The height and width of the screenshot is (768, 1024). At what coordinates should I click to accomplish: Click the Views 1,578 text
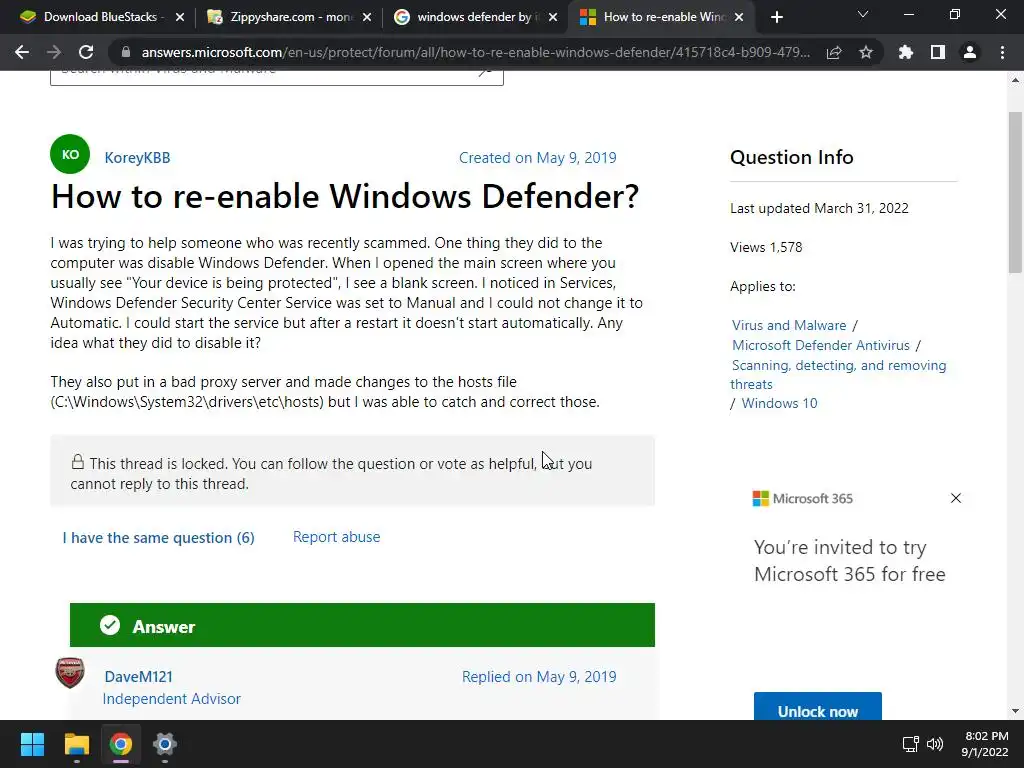766,248
